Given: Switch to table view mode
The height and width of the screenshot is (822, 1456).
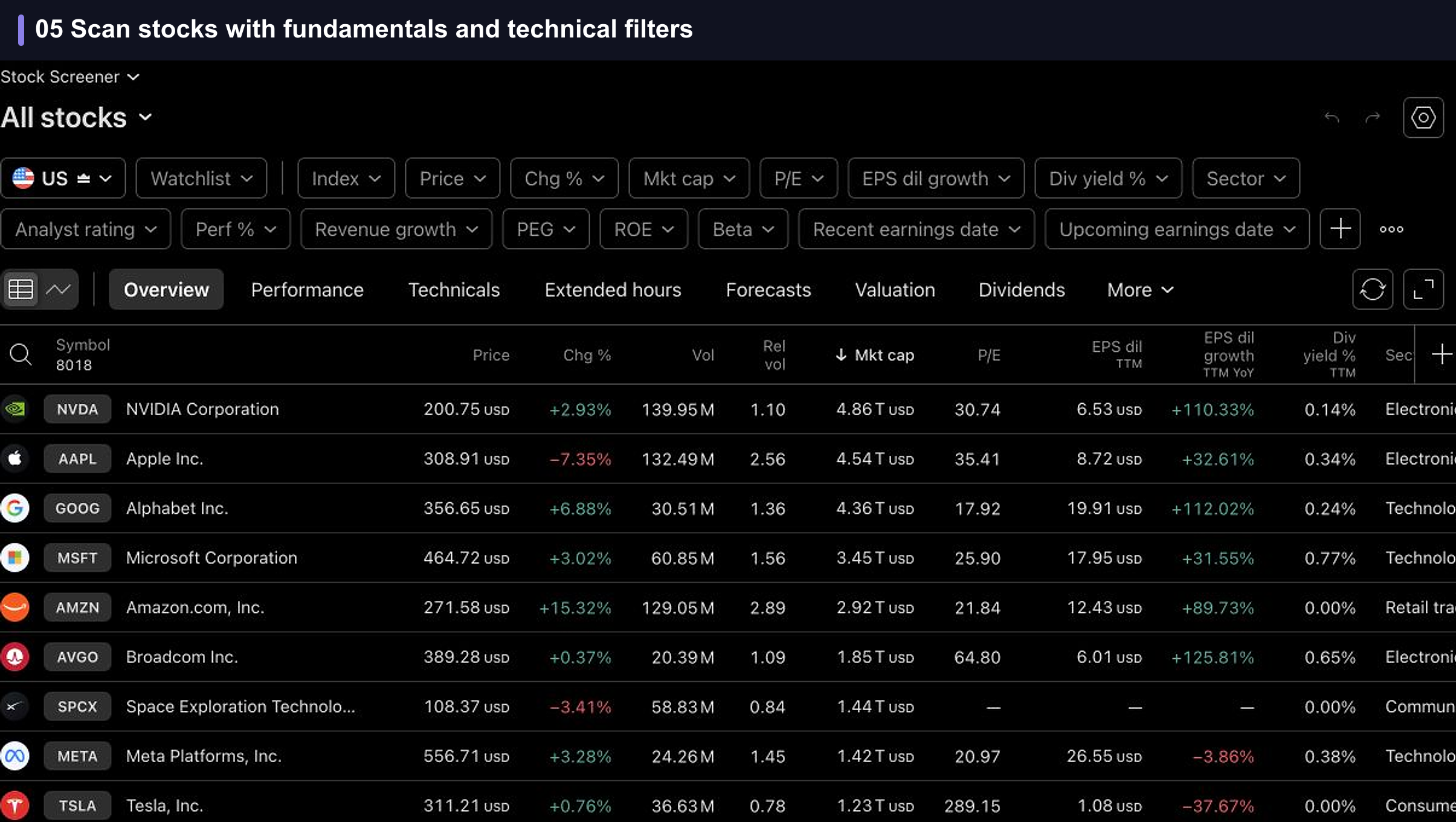Looking at the screenshot, I should 21,290.
